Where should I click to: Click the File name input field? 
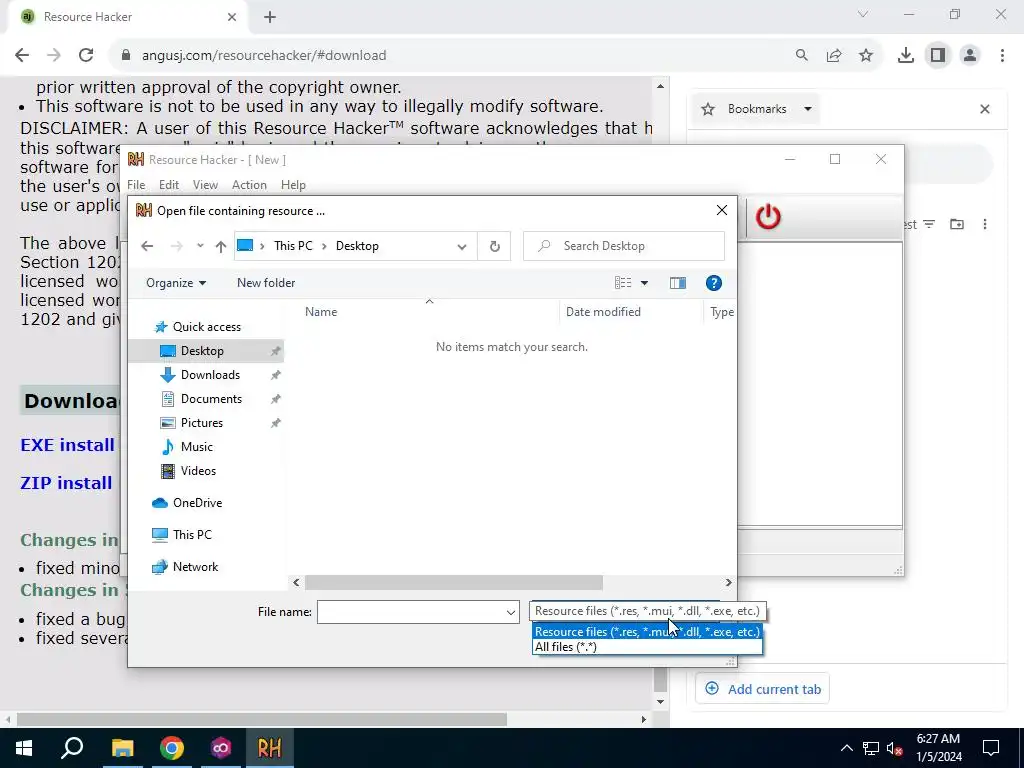pyautogui.click(x=410, y=612)
